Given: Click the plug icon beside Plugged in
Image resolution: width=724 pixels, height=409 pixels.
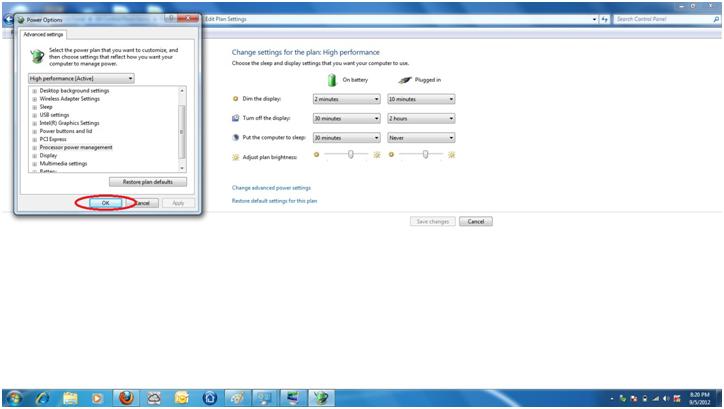Looking at the screenshot, I should (405, 80).
